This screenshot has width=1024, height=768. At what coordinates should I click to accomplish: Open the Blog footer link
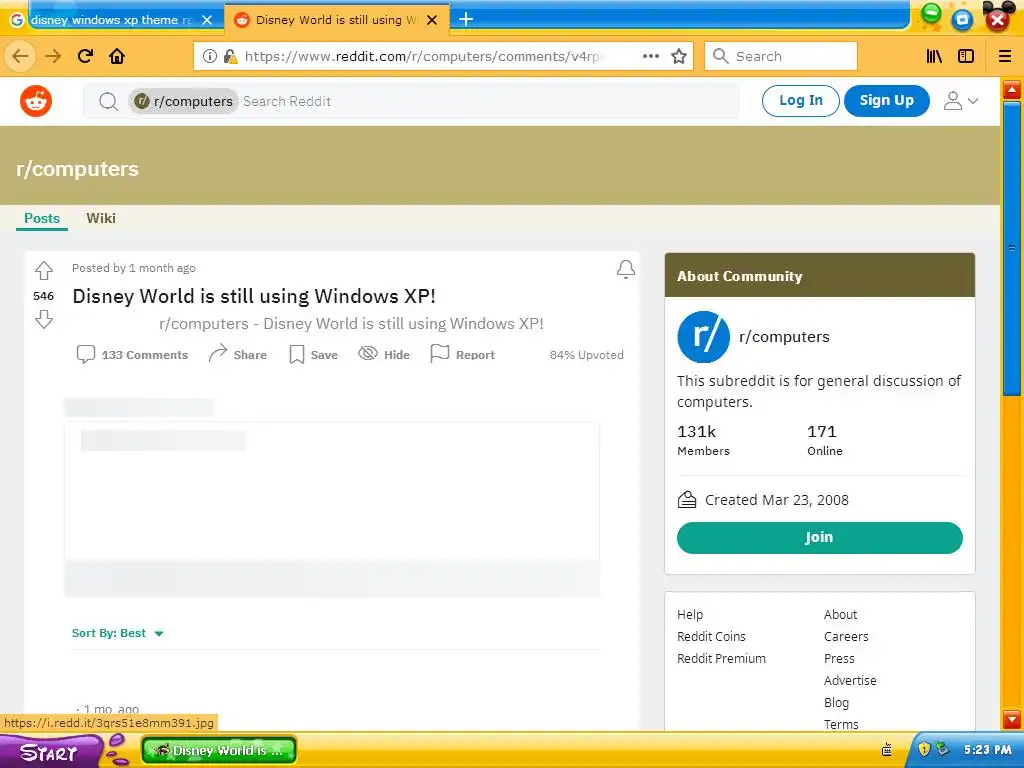pos(836,703)
